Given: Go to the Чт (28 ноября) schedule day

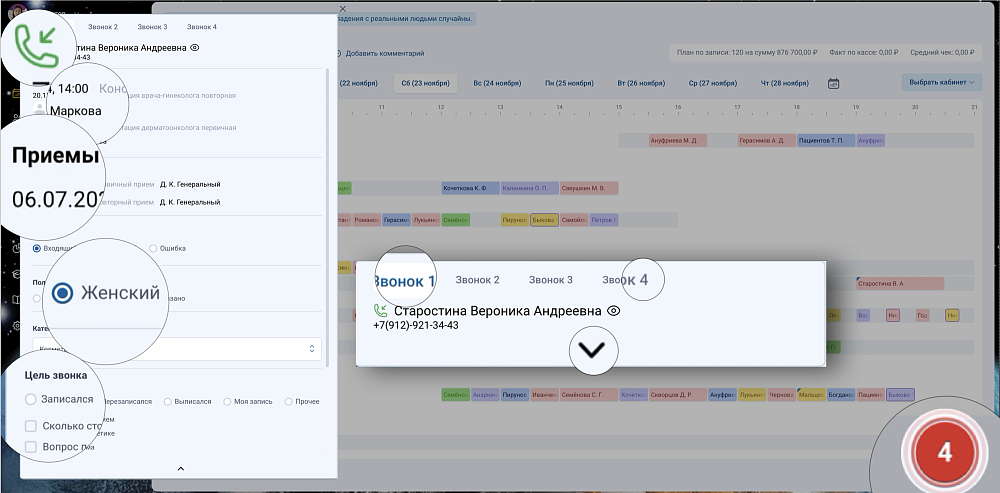Looking at the screenshot, I should click(785, 83).
